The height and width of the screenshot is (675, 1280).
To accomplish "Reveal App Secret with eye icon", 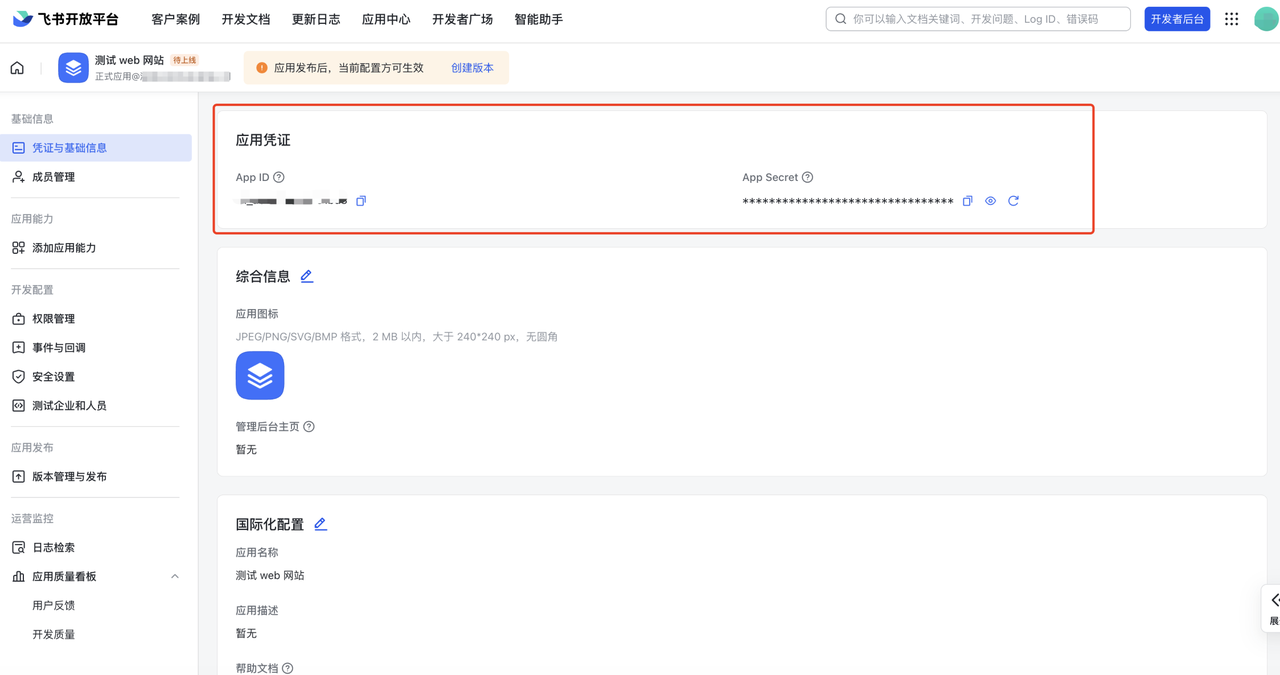I will pos(990,201).
